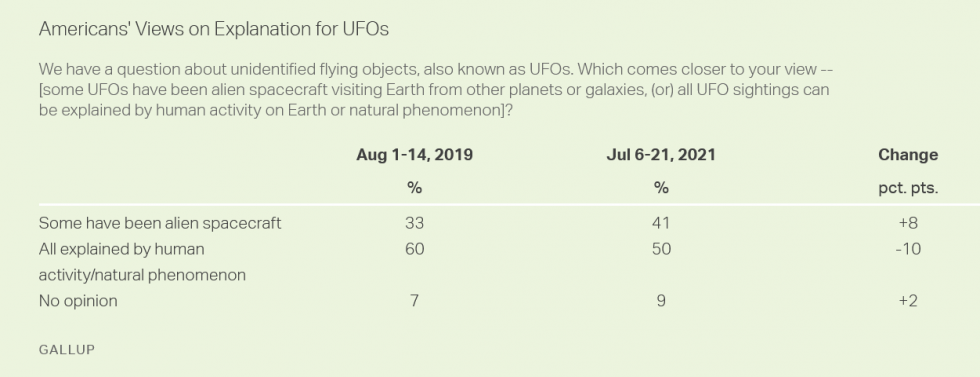Click the 'Change' column header
The height and width of the screenshot is (377, 980).
908,155
